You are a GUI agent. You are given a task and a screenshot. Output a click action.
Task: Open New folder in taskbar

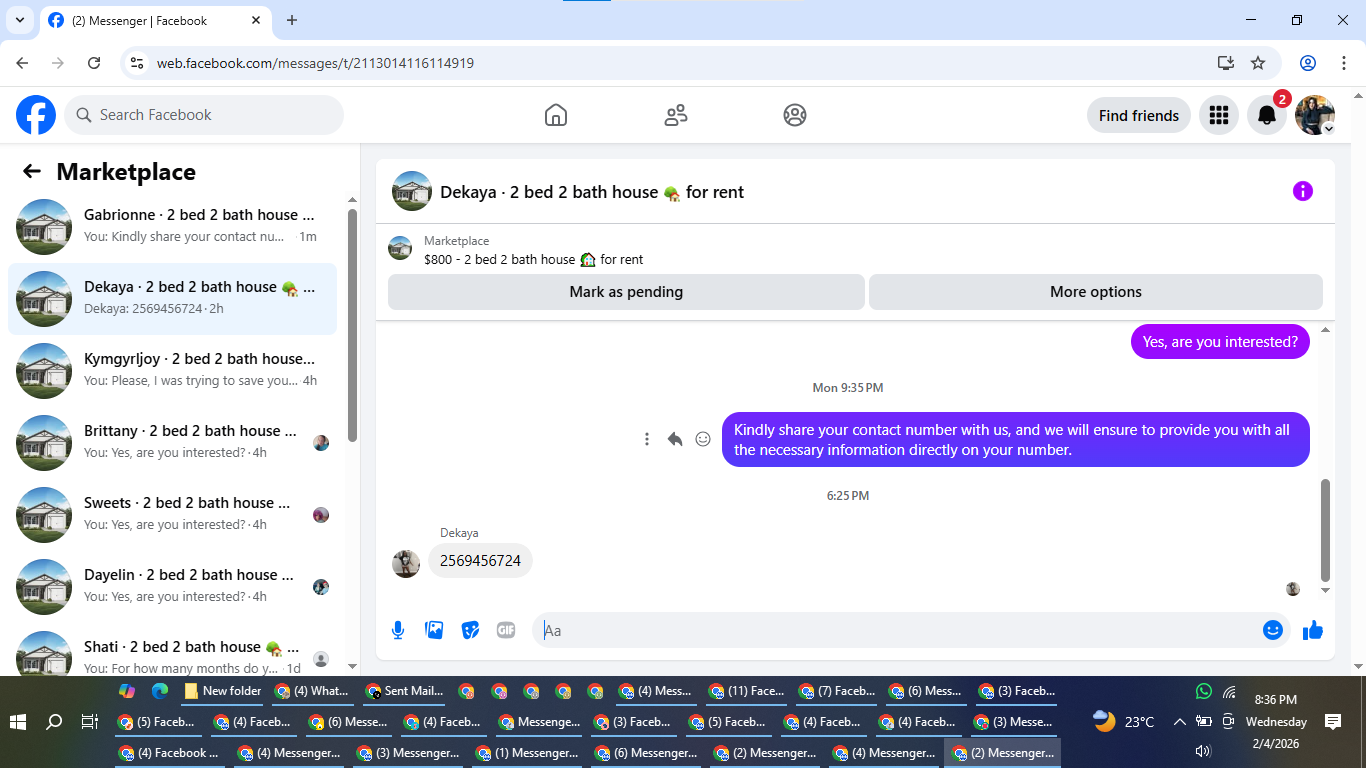click(x=223, y=691)
